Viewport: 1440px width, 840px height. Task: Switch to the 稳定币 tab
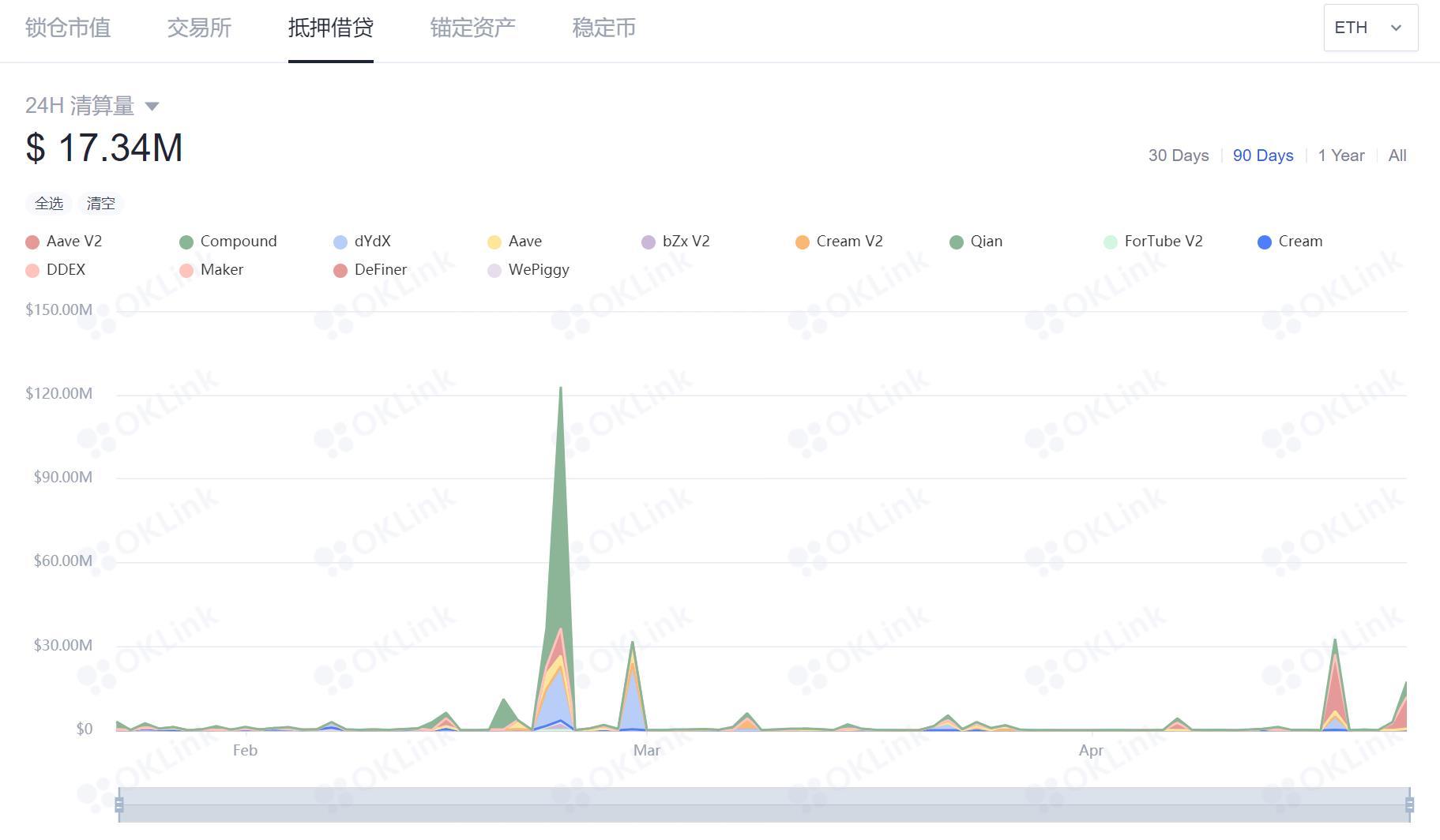click(x=603, y=28)
